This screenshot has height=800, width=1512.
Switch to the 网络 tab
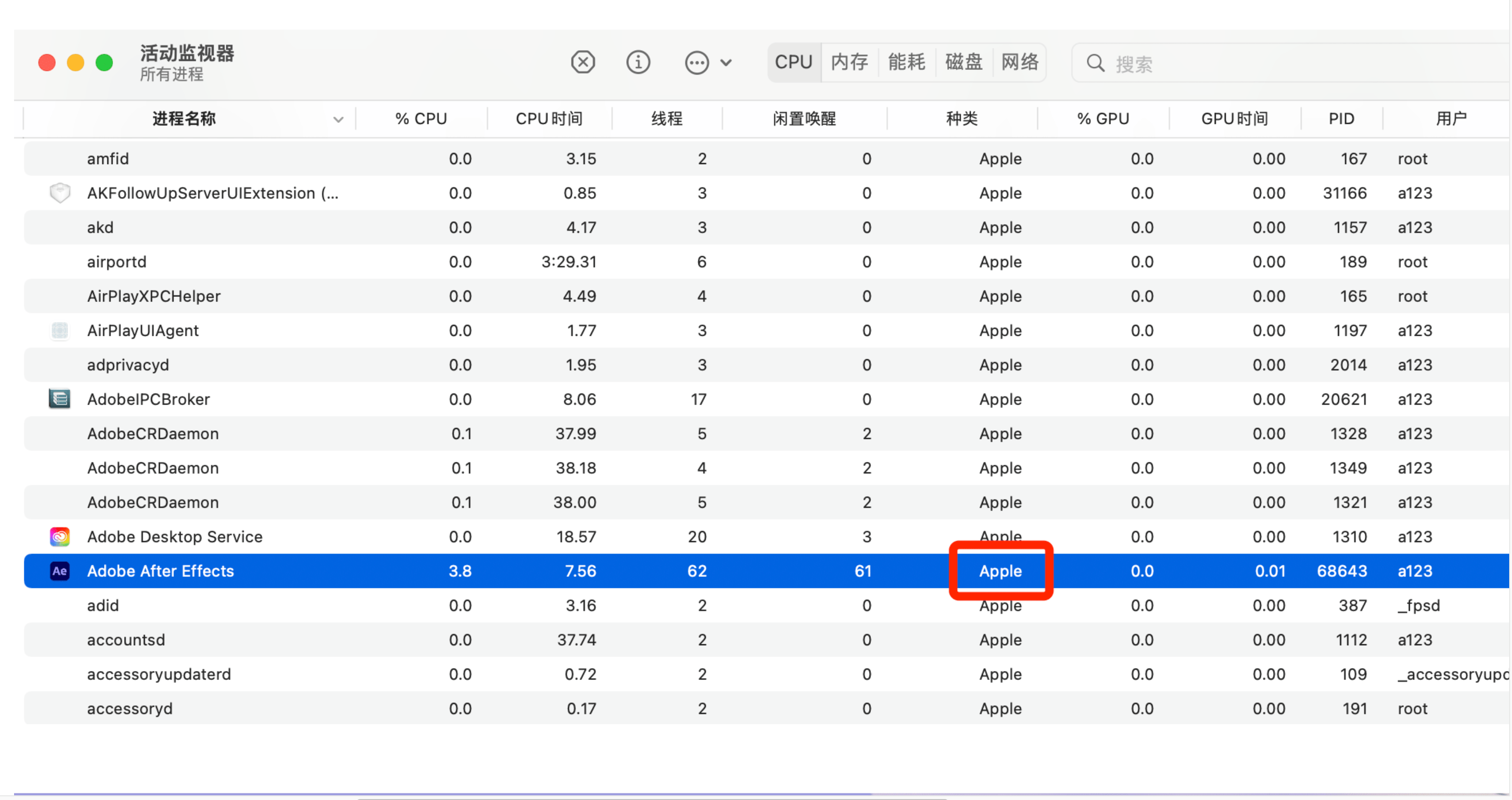[1019, 62]
